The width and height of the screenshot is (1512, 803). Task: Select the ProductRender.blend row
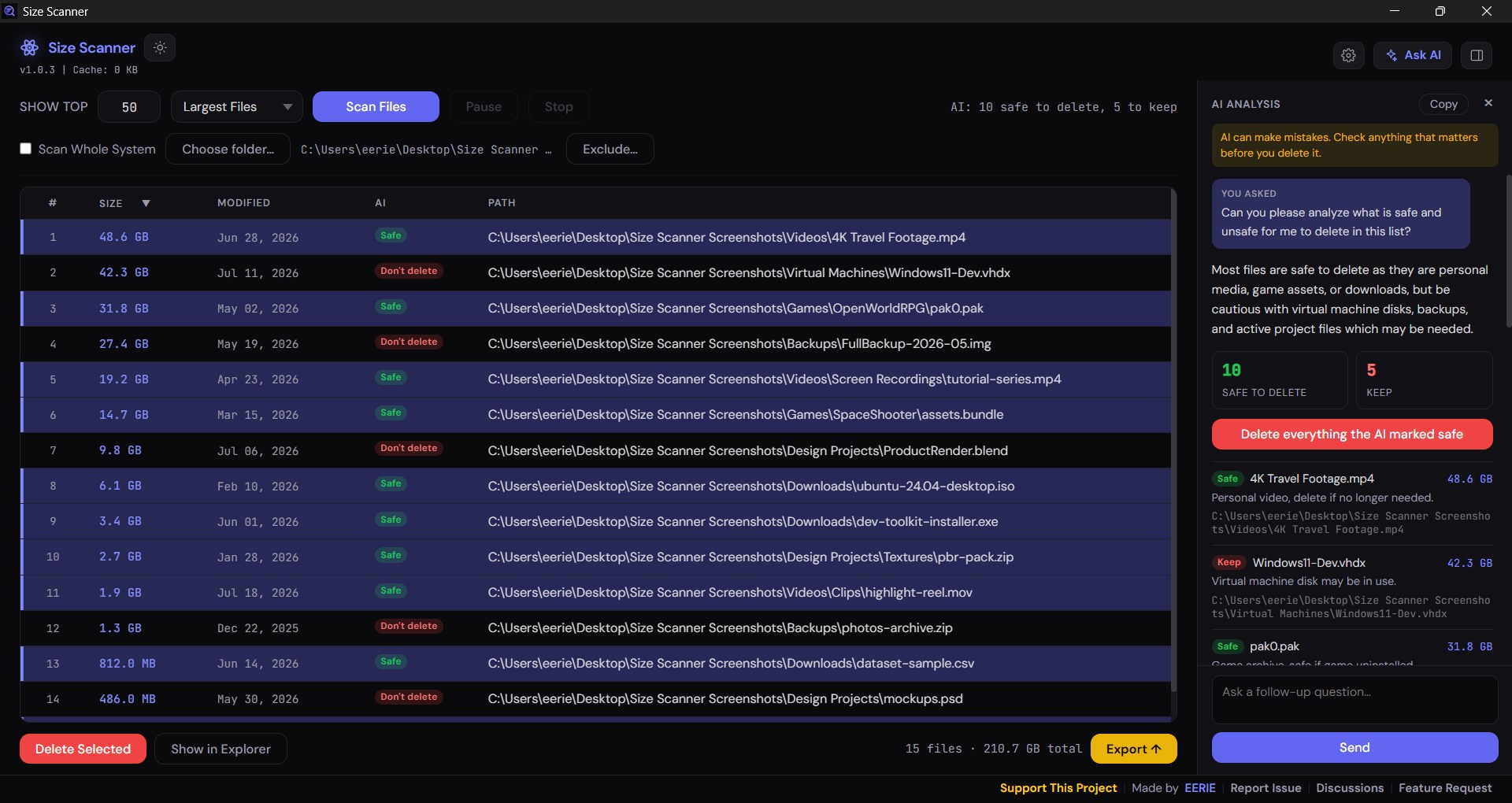[595, 450]
